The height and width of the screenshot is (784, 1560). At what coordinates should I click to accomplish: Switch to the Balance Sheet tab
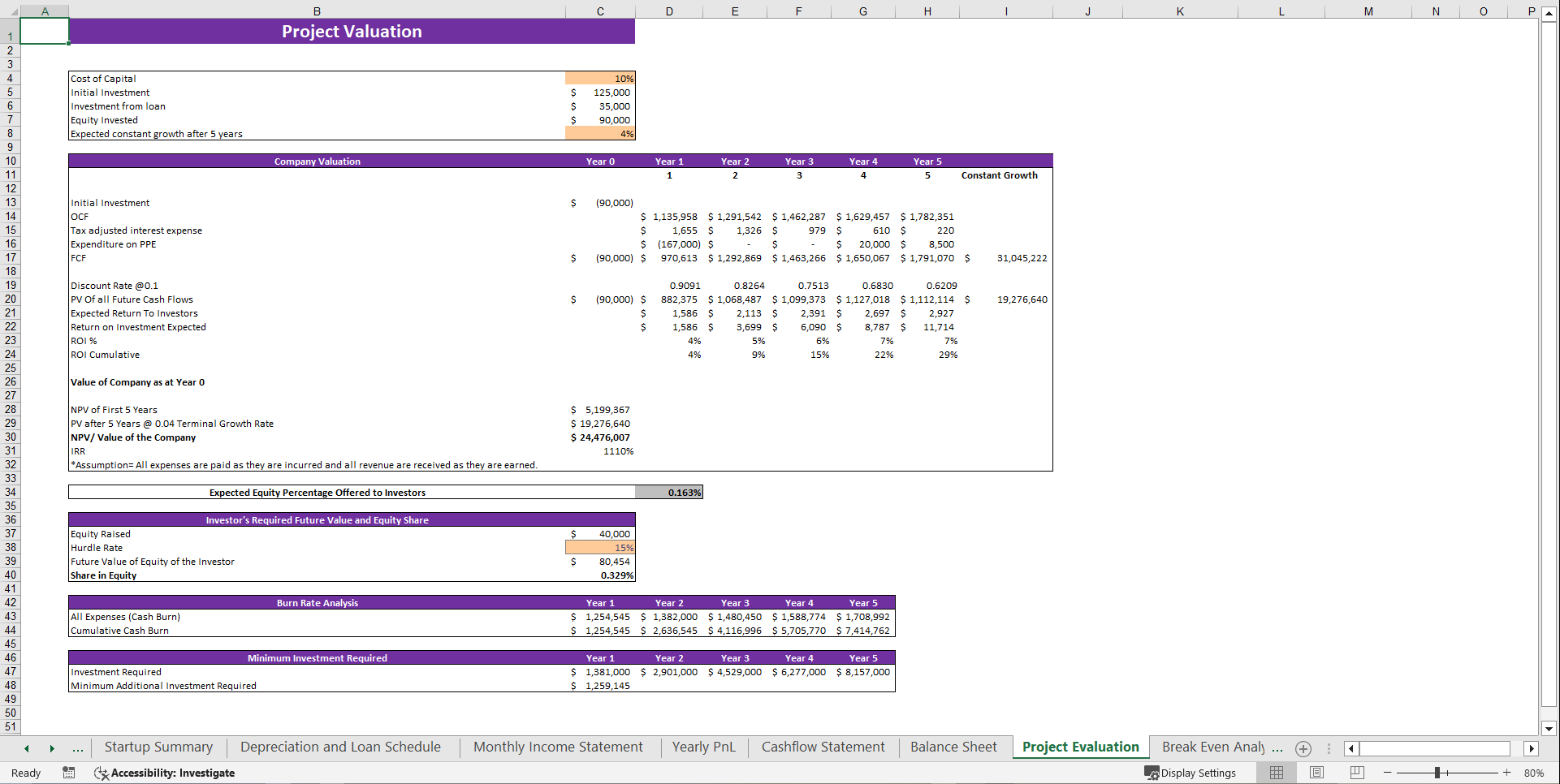point(954,747)
